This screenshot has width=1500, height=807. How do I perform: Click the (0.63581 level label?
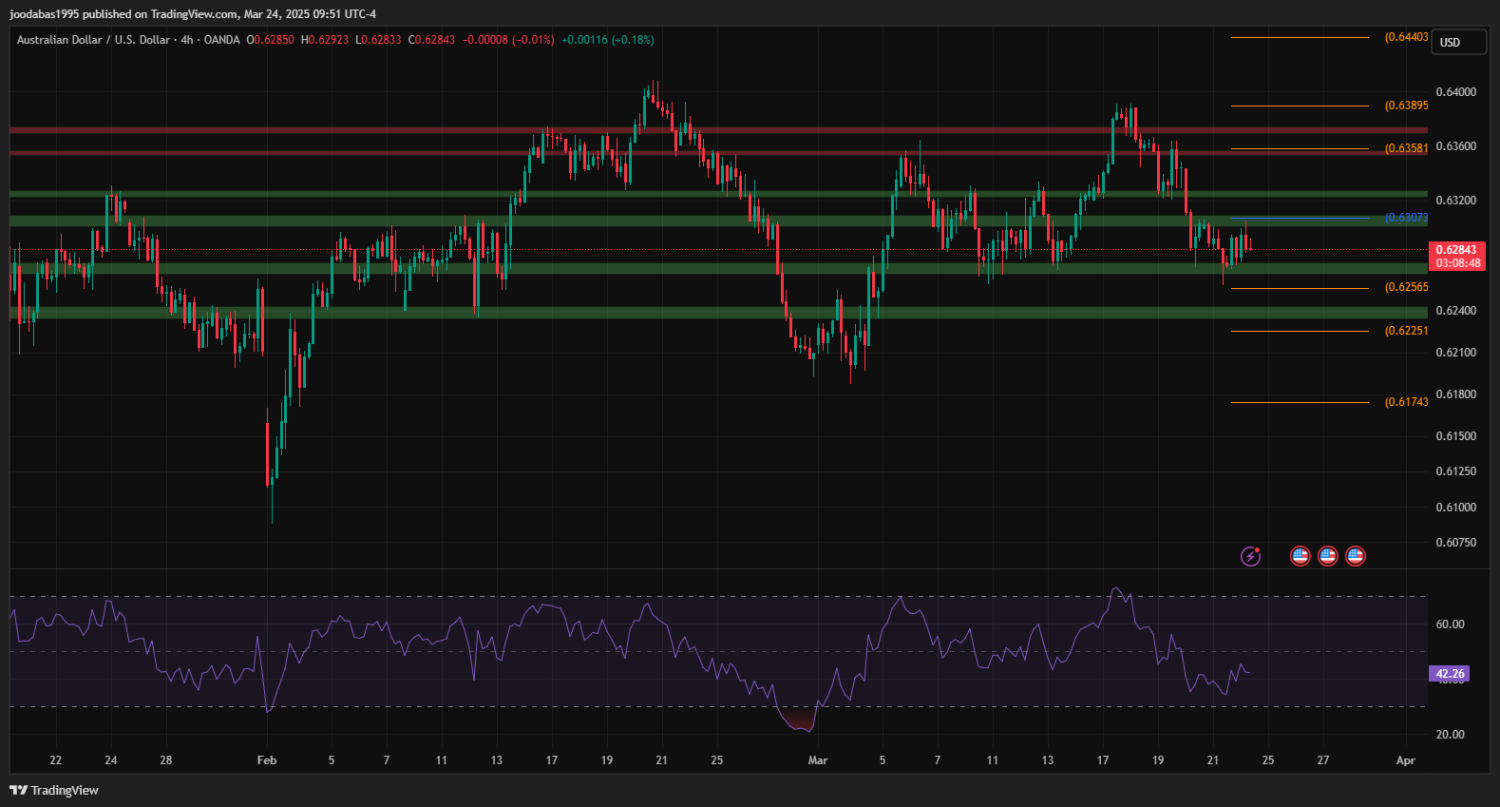[x=1405, y=148]
